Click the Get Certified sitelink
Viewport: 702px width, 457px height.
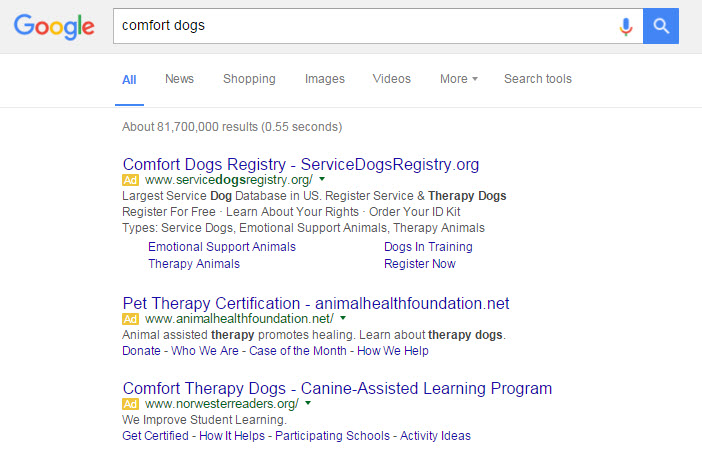click(155, 436)
